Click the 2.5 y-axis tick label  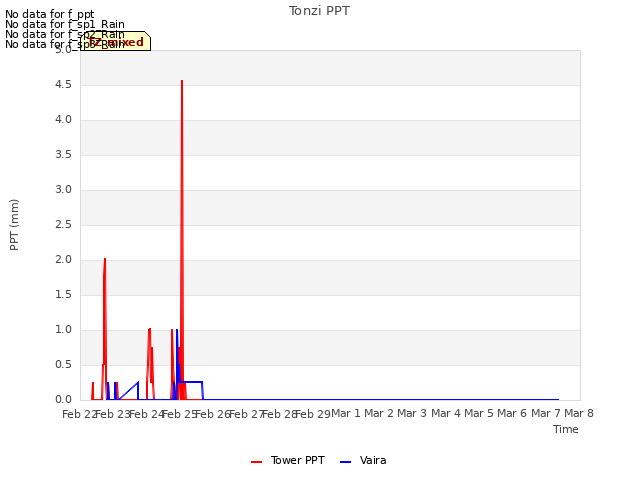[x=63, y=224]
